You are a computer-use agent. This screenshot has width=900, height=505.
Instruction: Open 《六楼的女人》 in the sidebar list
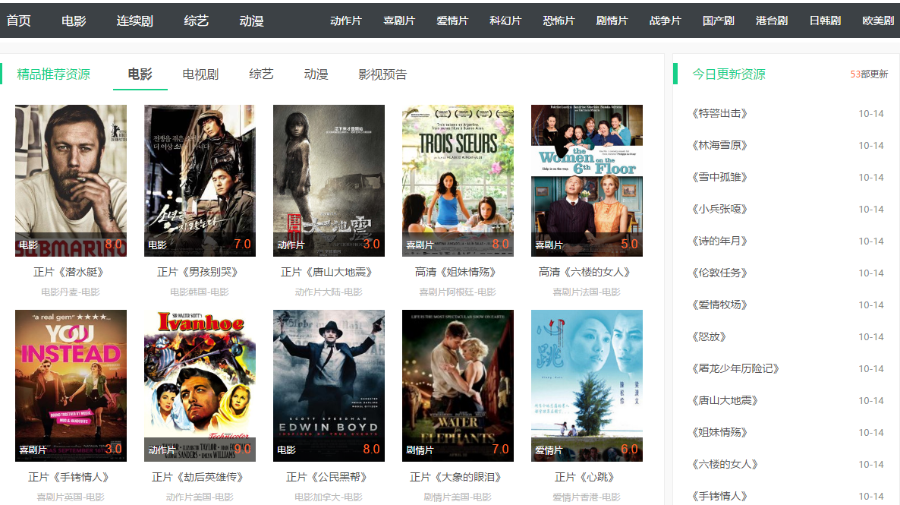(x=725, y=464)
